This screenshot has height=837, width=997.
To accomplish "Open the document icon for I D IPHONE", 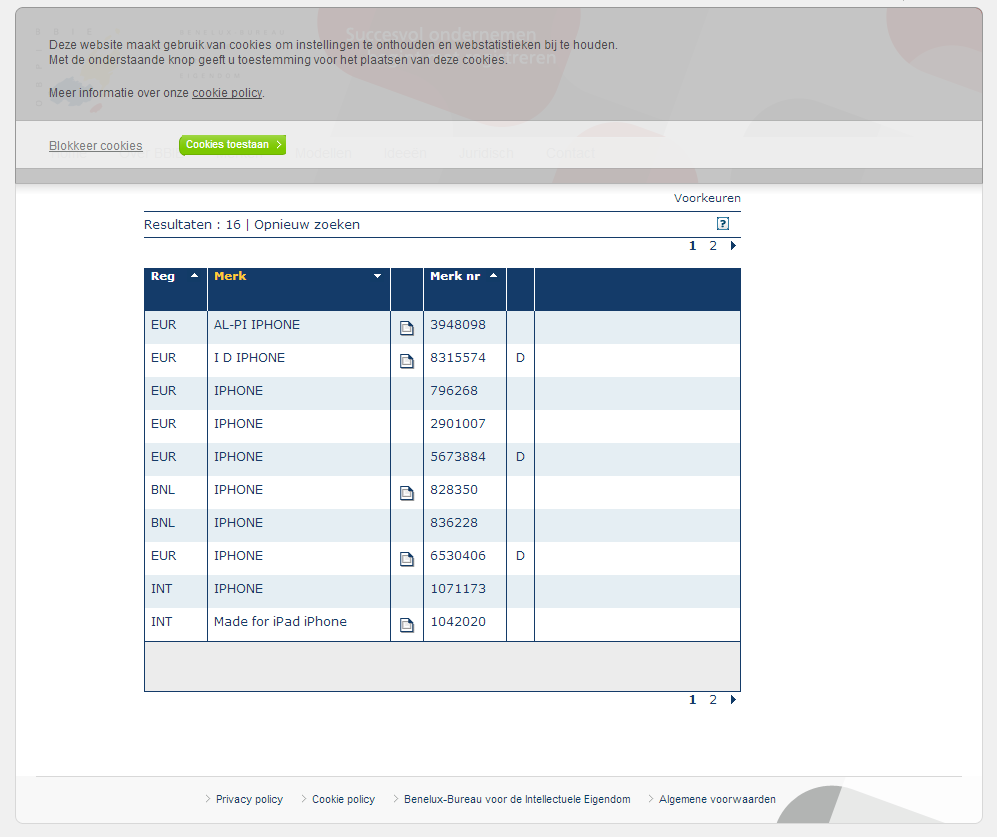I will (406, 361).
